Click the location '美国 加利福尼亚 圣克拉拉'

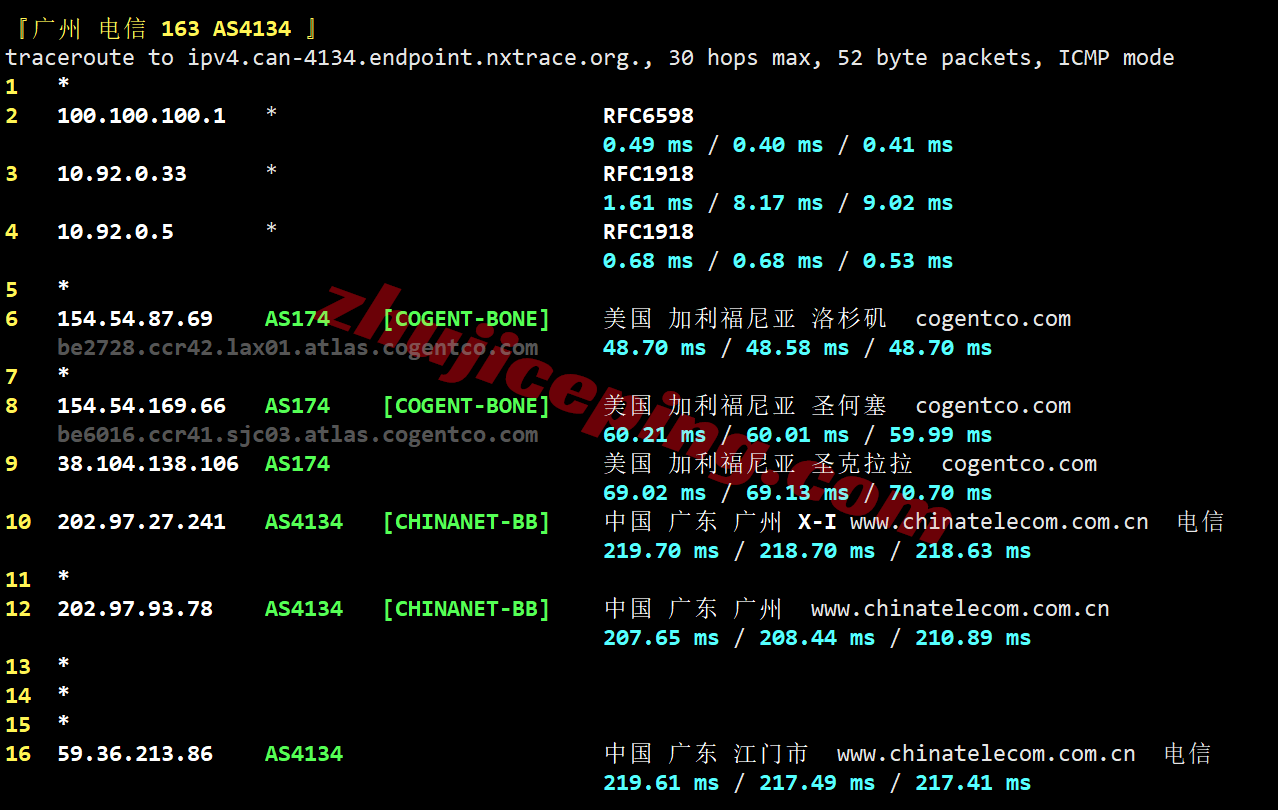point(758,464)
